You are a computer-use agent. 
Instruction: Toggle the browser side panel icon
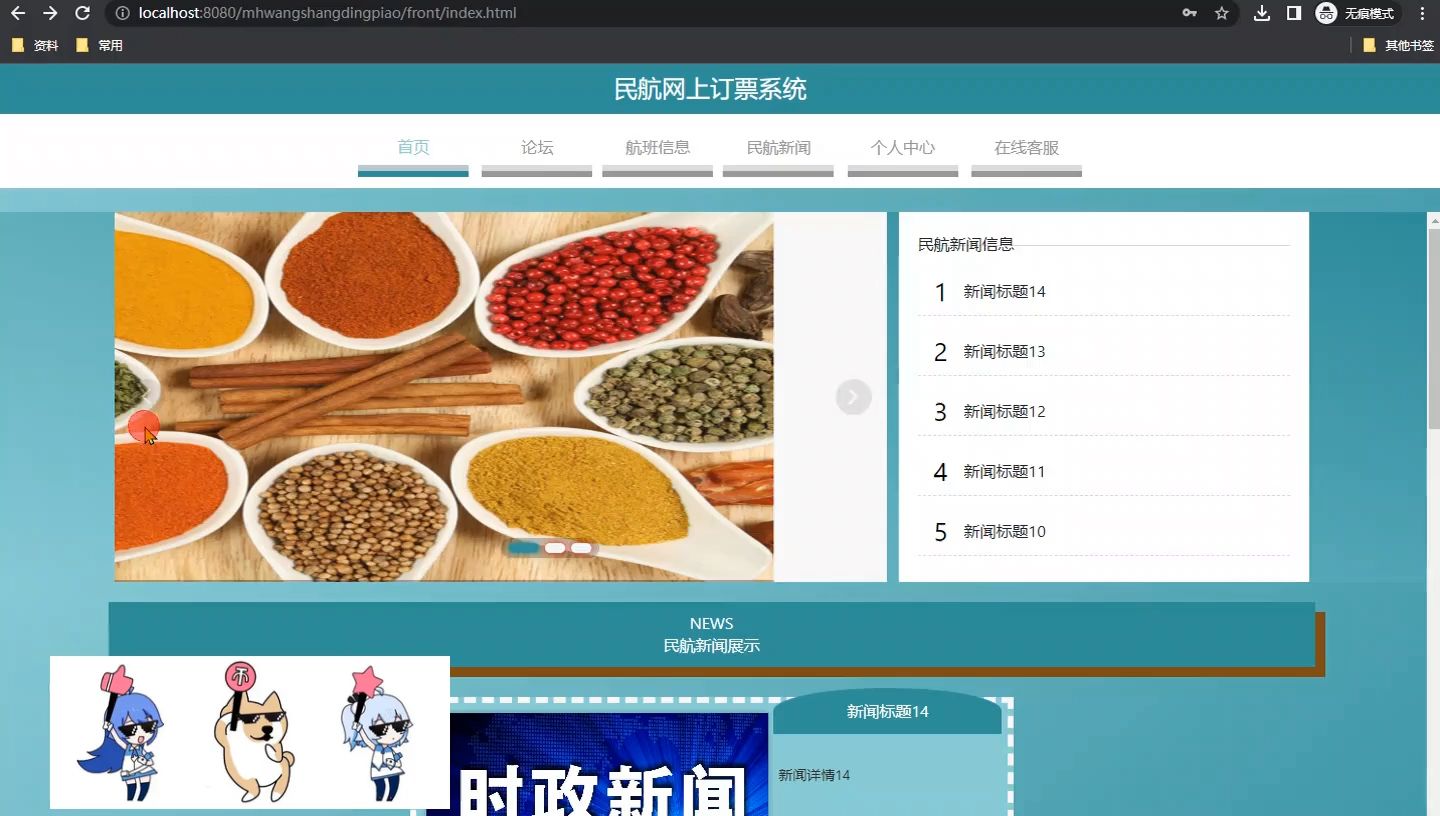tap(1293, 13)
